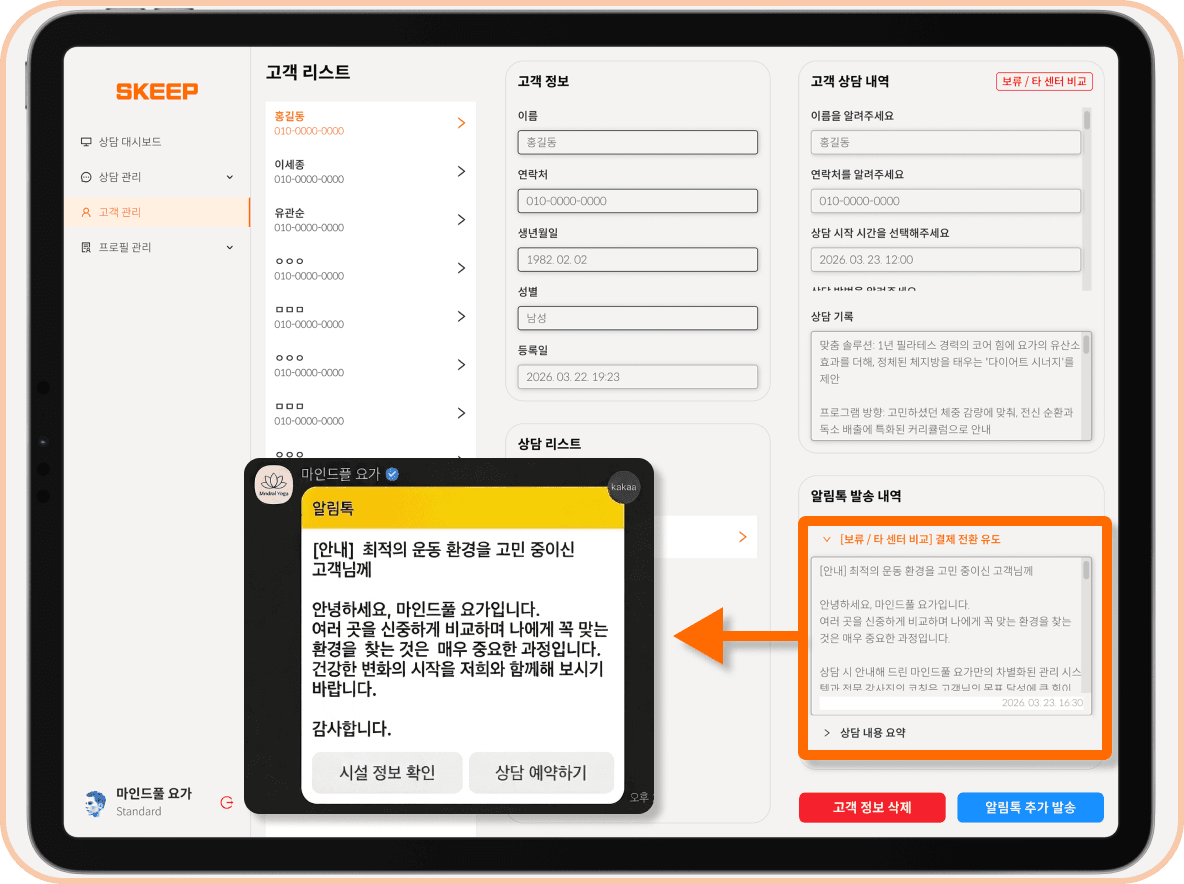Click the 프로필 관리 document icon
Screen dimensions: 1184x884
tap(86, 247)
